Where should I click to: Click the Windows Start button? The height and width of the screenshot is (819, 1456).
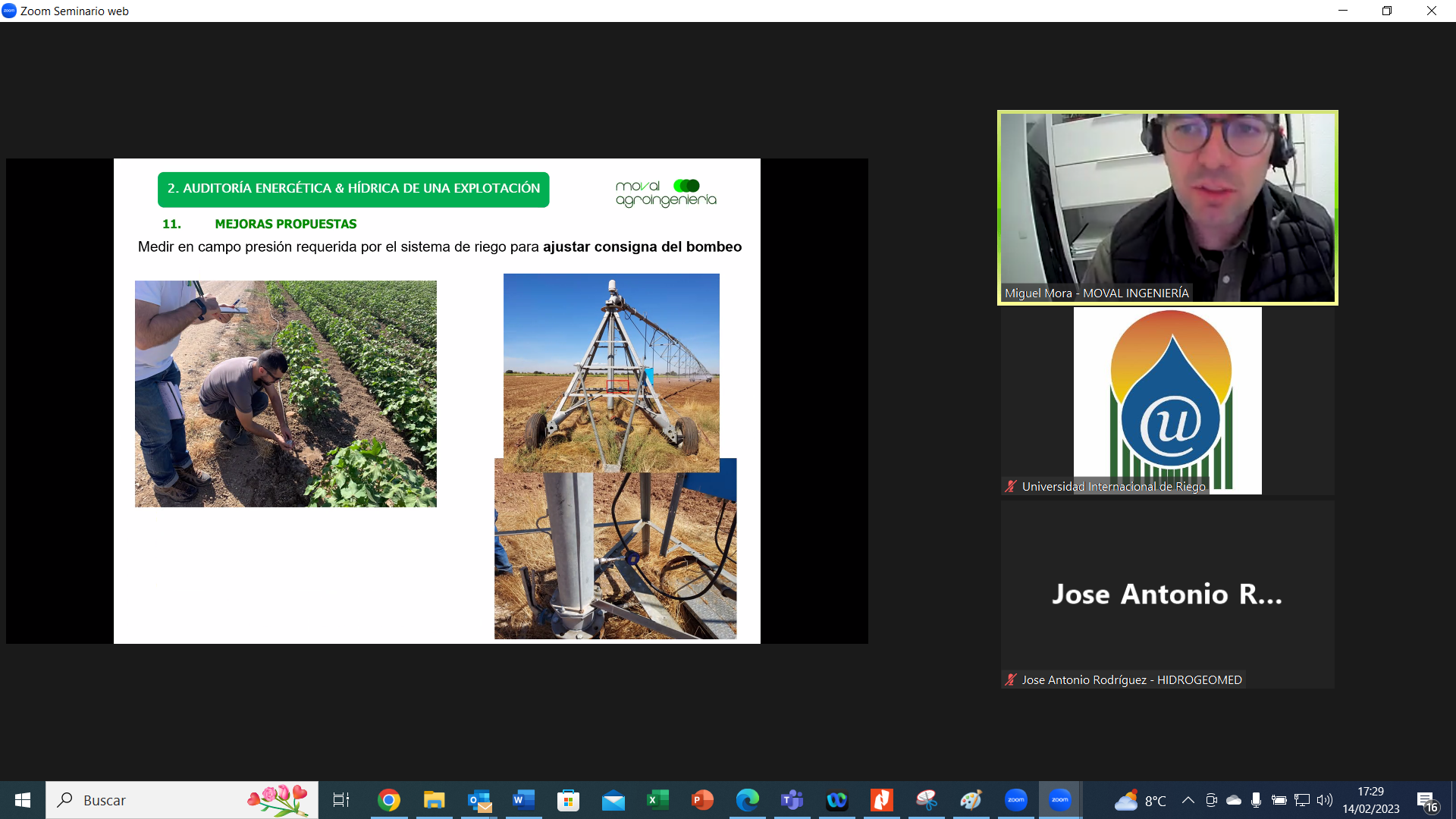[23, 800]
